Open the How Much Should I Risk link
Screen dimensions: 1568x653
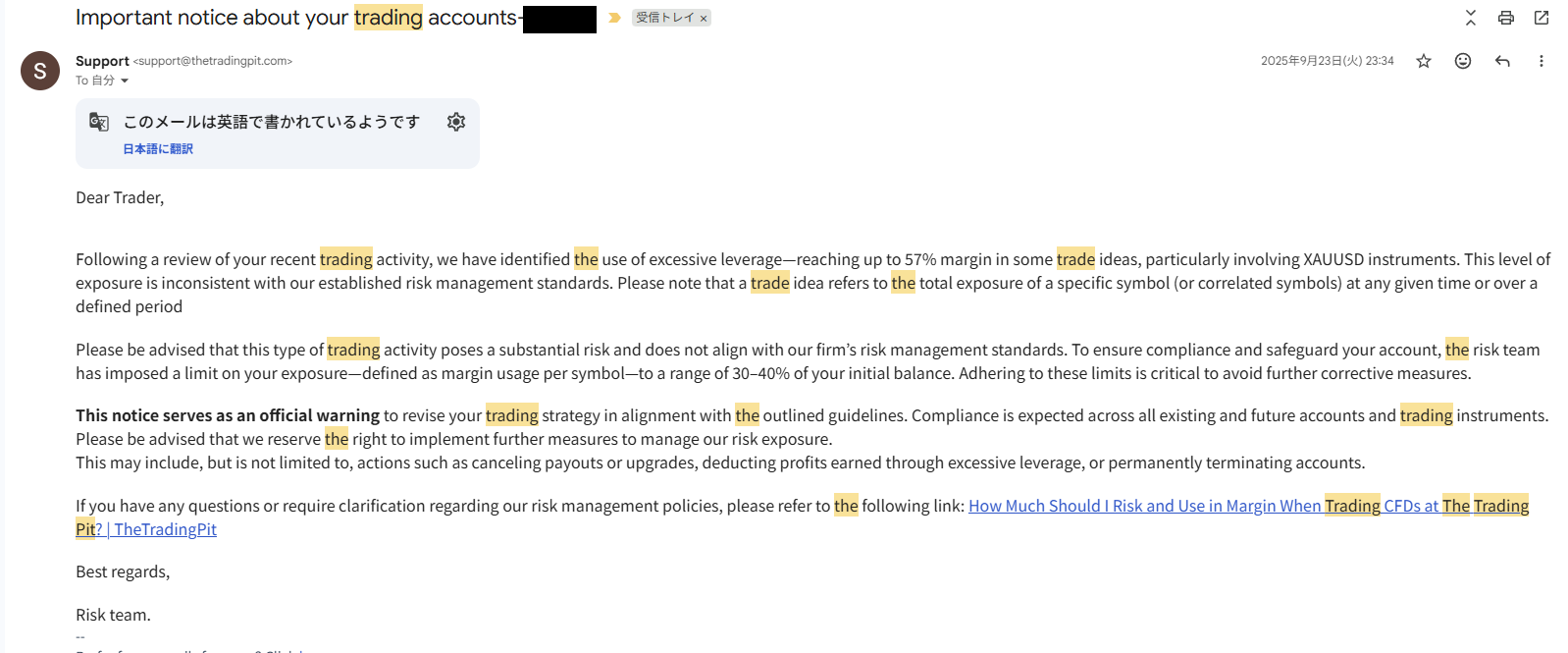pyautogui.click(x=1144, y=506)
